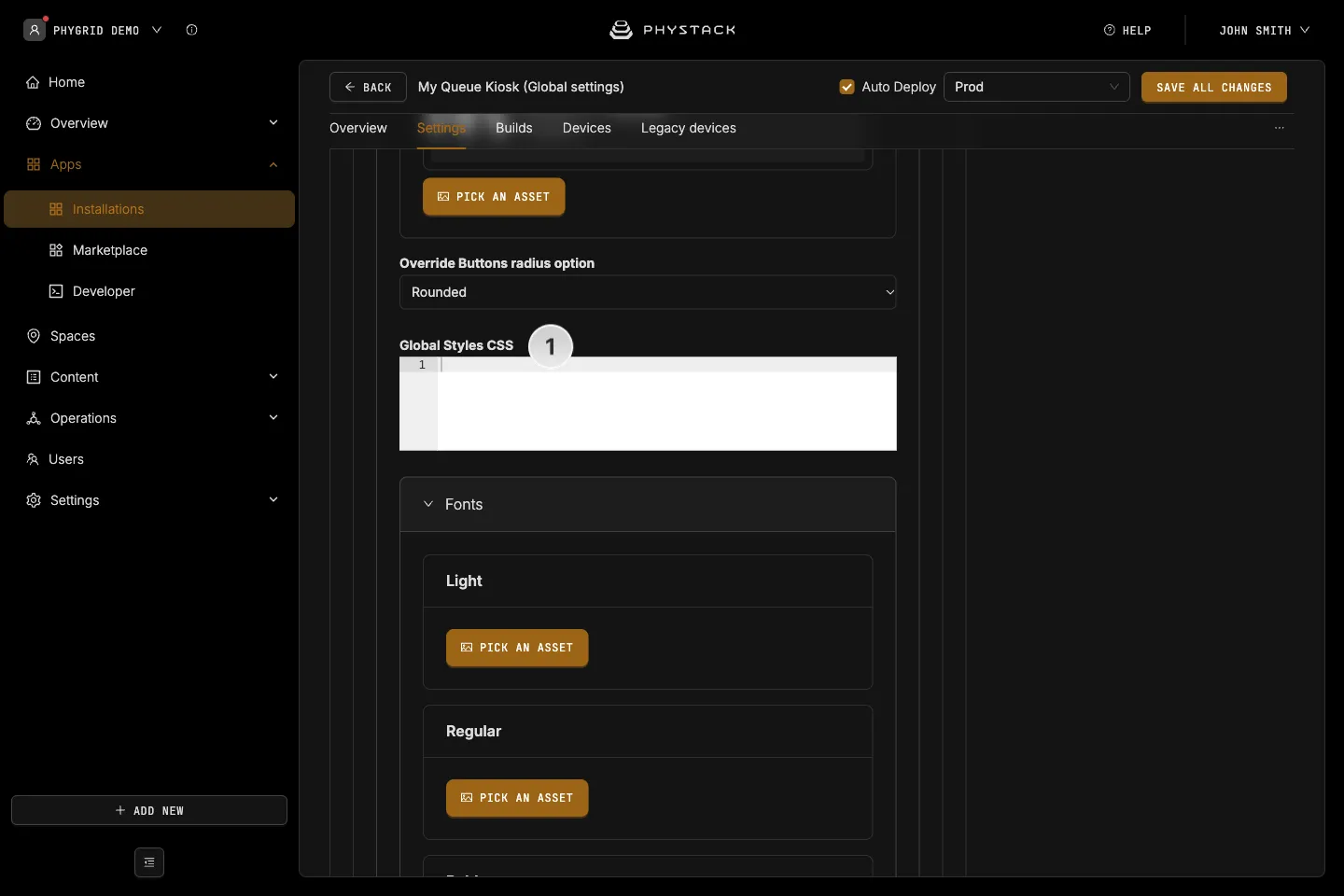
Task: Click the info icon beside PhyGrid Demo
Action: (x=191, y=30)
